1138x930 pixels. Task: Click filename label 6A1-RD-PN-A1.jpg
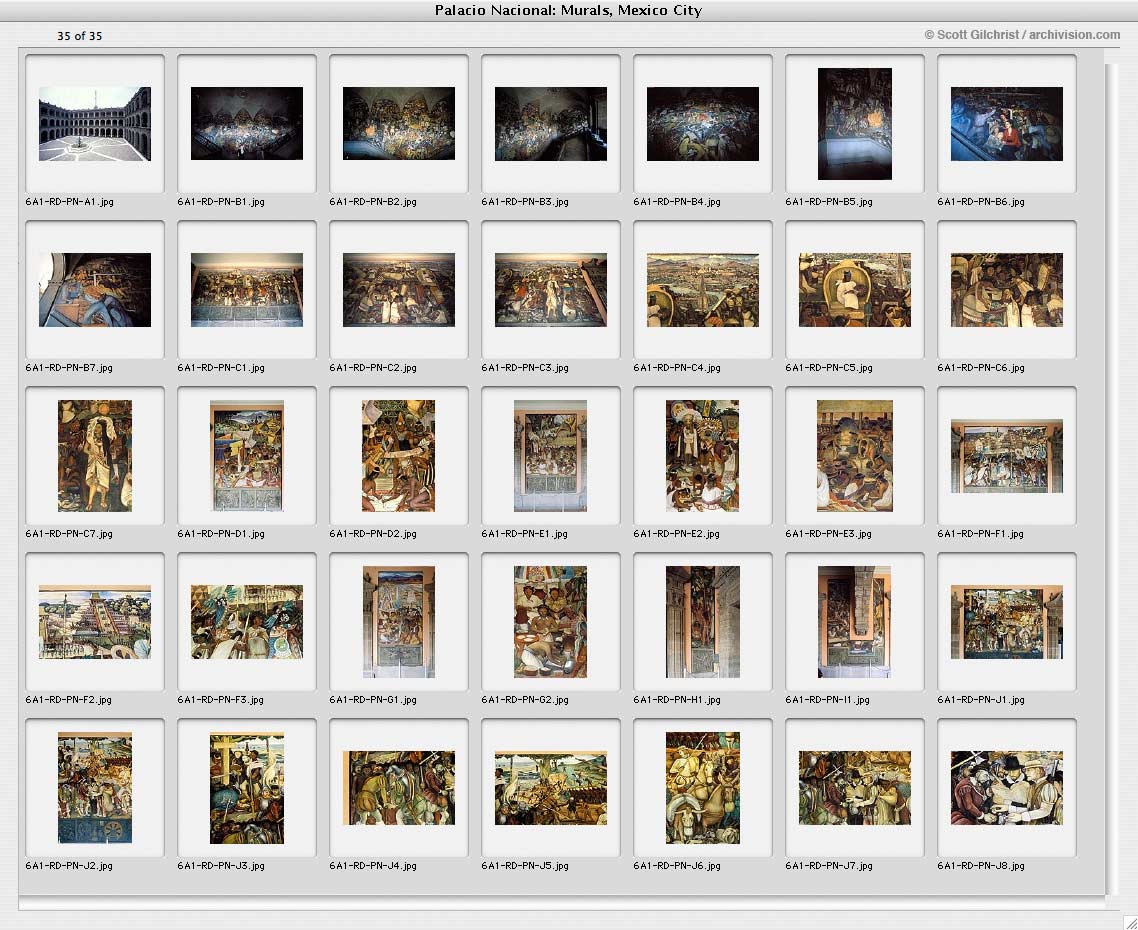tap(70, 202)
